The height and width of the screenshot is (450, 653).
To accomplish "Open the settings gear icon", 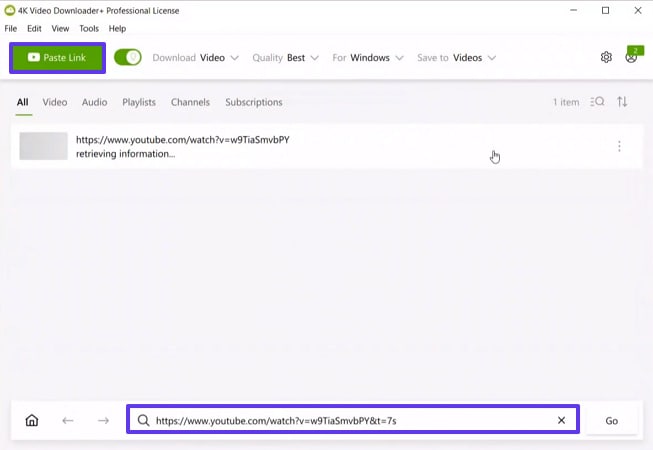I will [606, 57].
